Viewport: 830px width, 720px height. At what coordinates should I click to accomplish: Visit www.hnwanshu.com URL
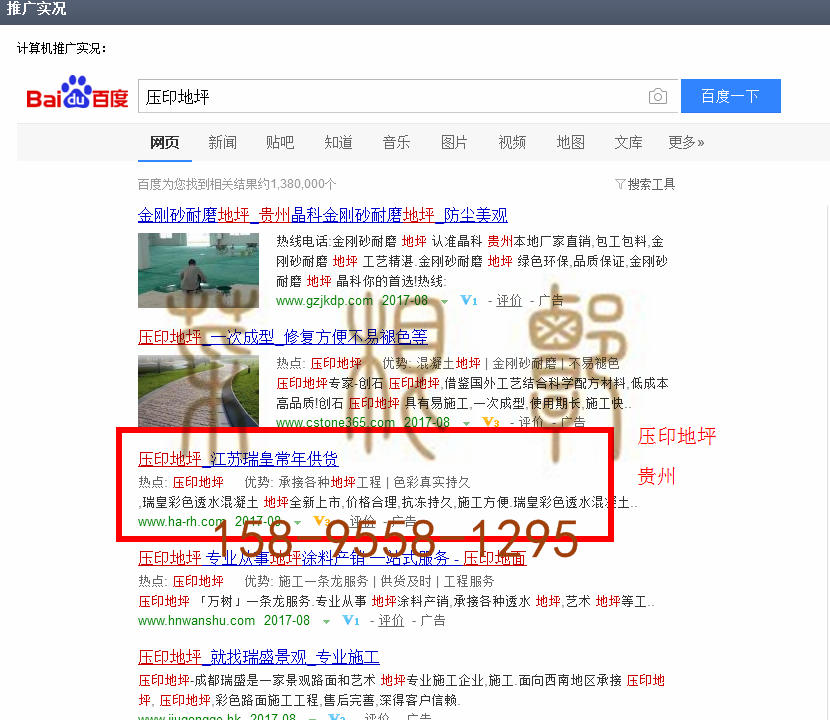pyautogui.click(x=196, y=620)
